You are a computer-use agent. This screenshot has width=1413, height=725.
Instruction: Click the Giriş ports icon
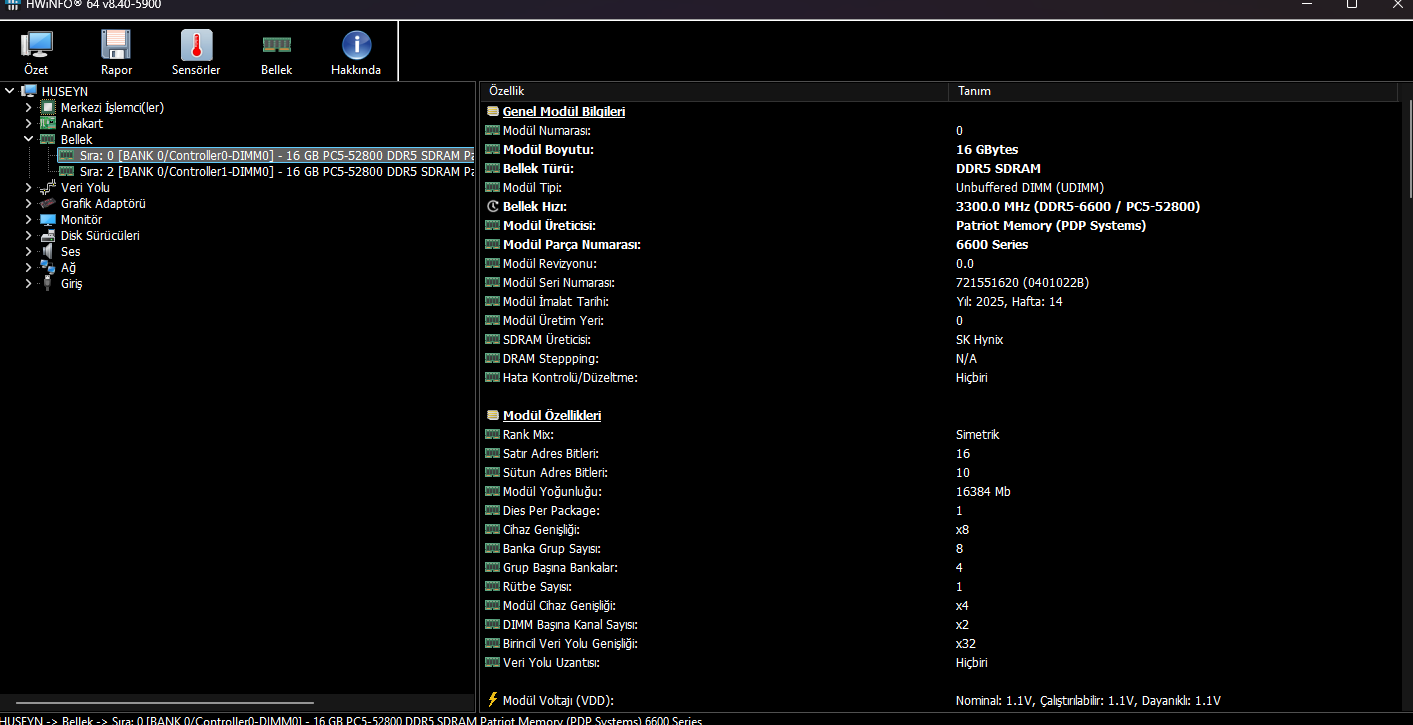(x=48, y=283)
